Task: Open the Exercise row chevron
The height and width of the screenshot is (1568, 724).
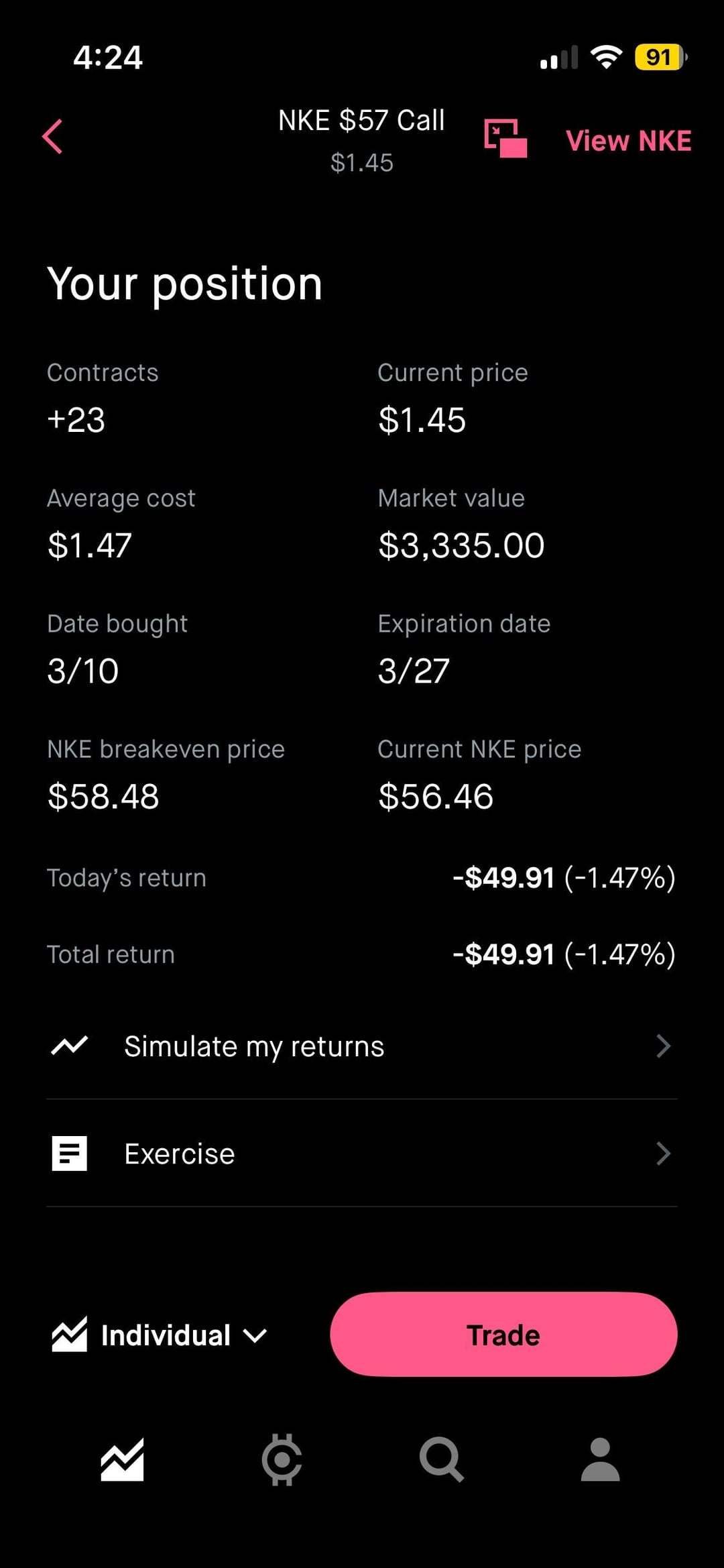Action: coord(663,1154)
